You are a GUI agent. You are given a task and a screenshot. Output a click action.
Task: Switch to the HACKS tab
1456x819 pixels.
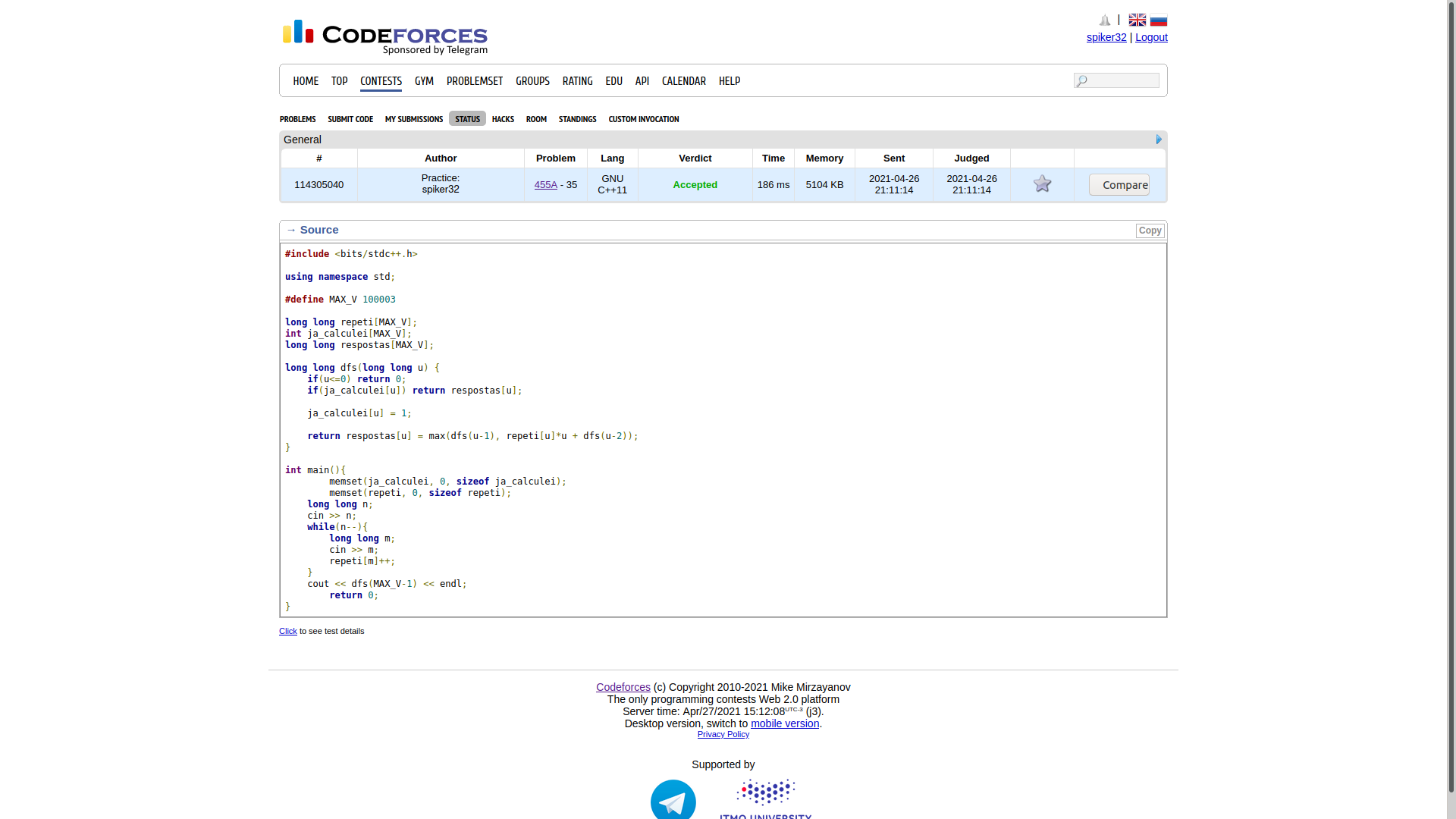(x=503, y=119)
